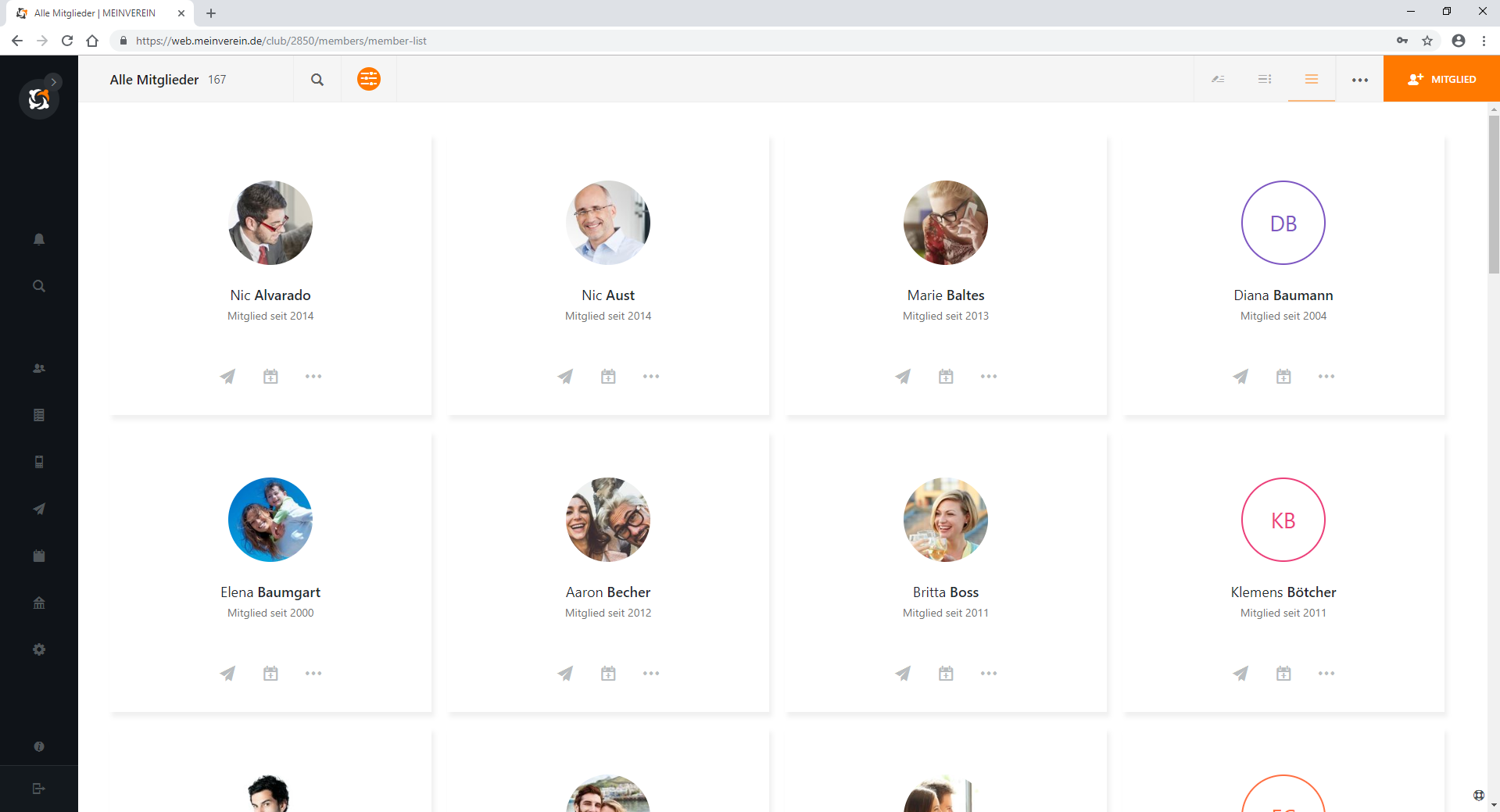Click the MeinVerein logo
This screenshot has width=1500, height=812.
[x=38, y=99]
